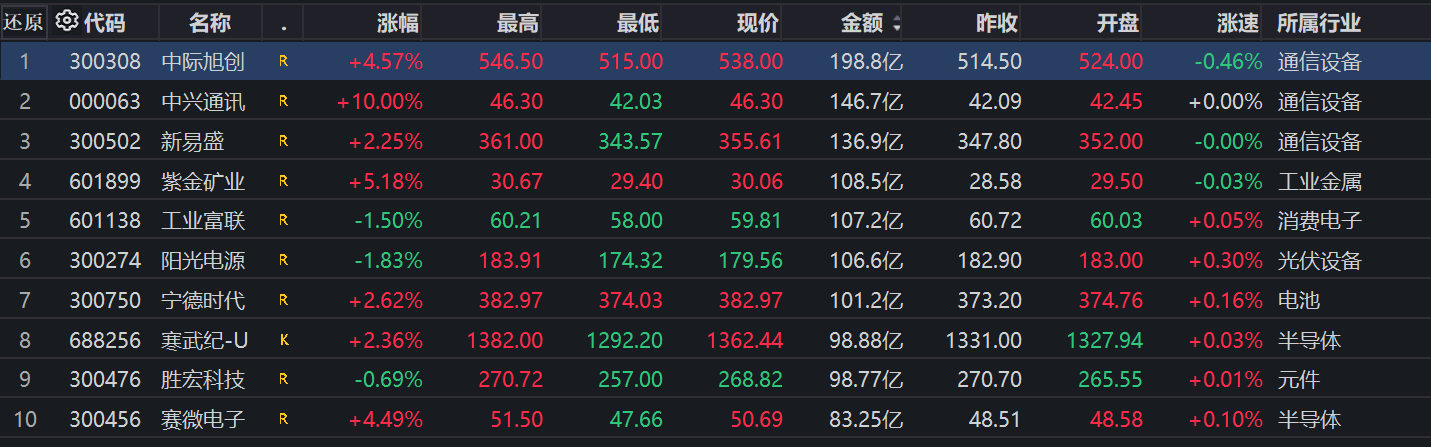
Task: Click the R marker for 中兴通讯
Action: click(283, 101)
